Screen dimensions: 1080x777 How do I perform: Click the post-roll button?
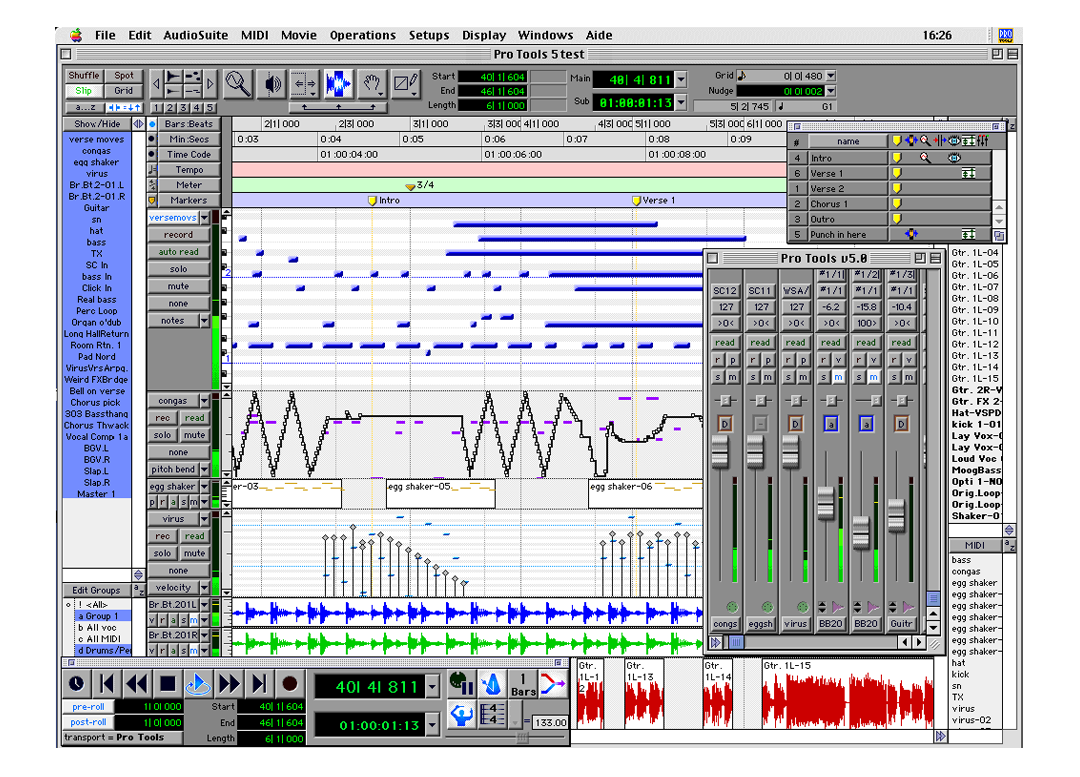88,722
